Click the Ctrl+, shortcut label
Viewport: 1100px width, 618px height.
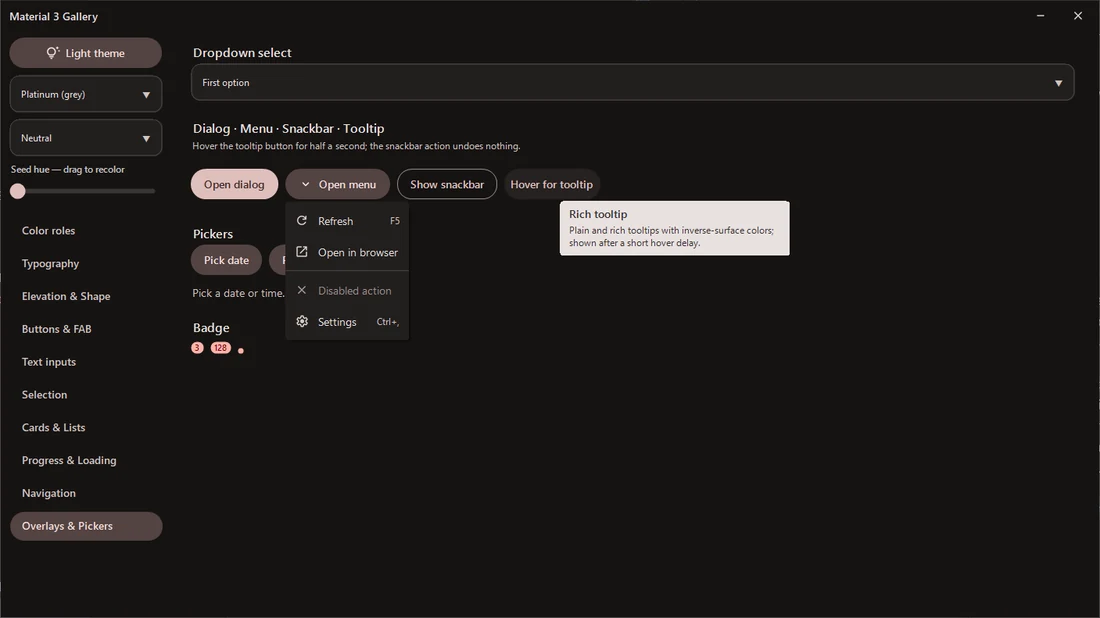(388, 322)
